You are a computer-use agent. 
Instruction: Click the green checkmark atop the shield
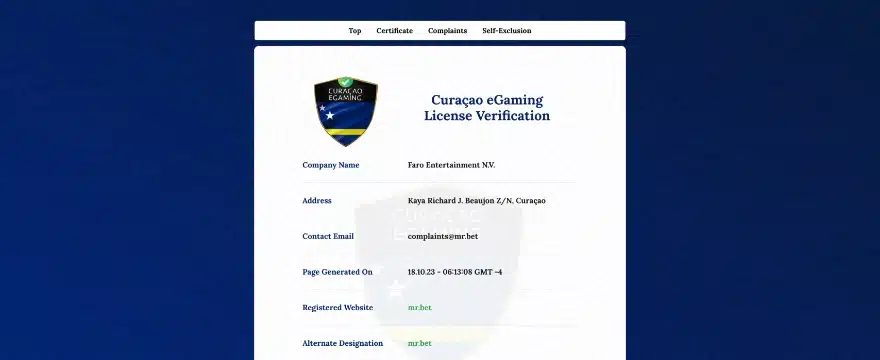pyautogui.click(x=346, y=82)
